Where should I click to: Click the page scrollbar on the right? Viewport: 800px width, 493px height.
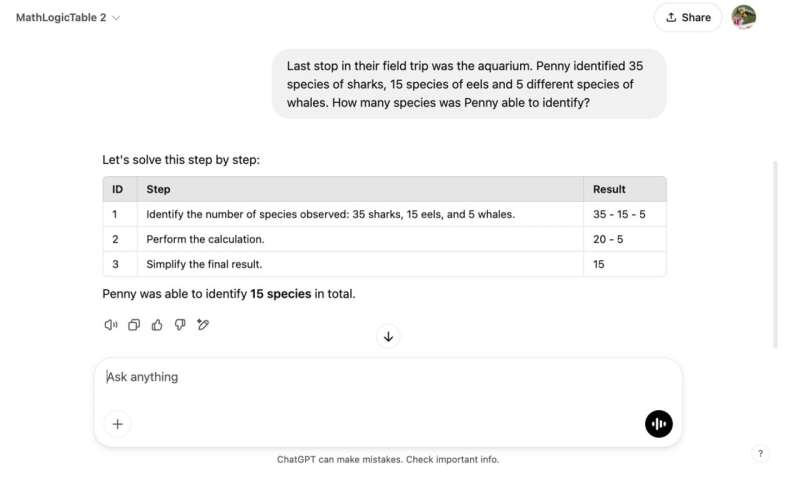pyautogui.click(x=776, y=250)
